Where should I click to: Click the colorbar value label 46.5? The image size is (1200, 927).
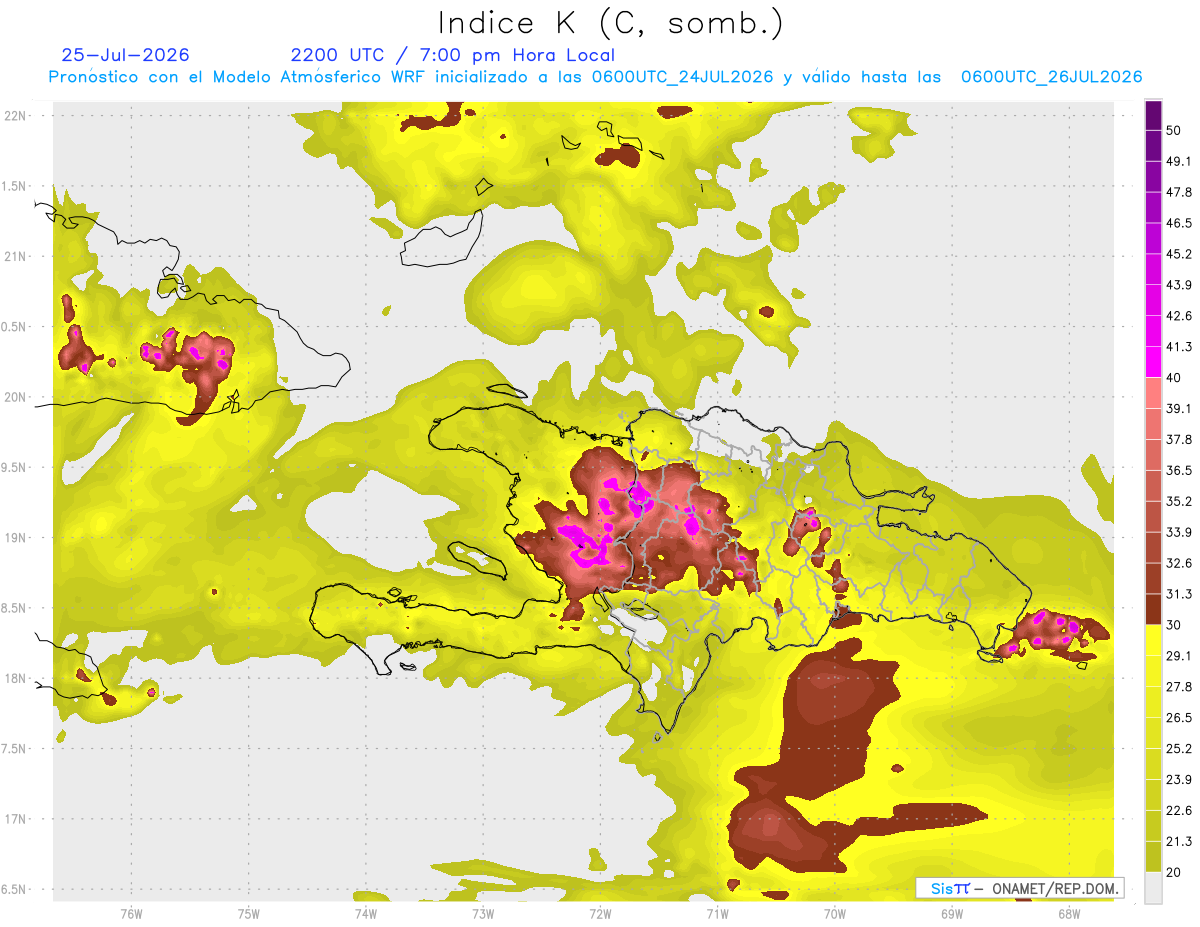pyautogui.click(x=1179, y=223)
